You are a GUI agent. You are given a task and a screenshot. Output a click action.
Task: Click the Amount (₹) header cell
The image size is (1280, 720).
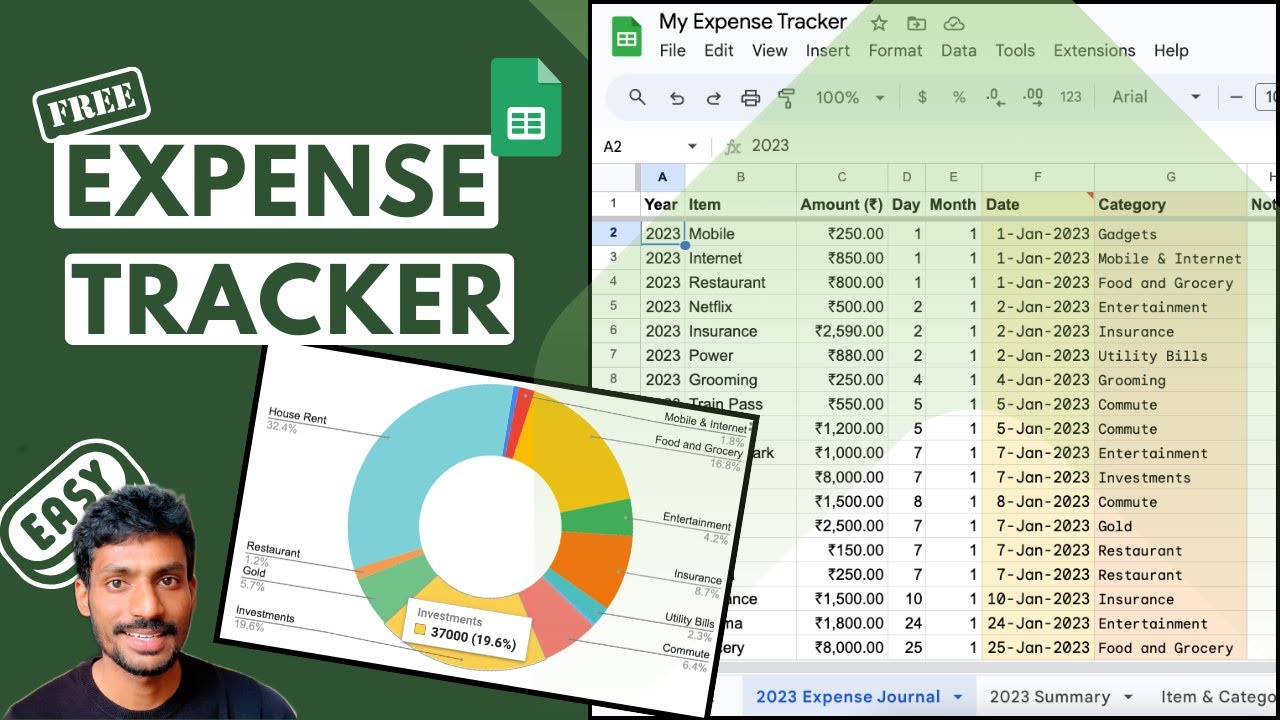tap(841, 204)
